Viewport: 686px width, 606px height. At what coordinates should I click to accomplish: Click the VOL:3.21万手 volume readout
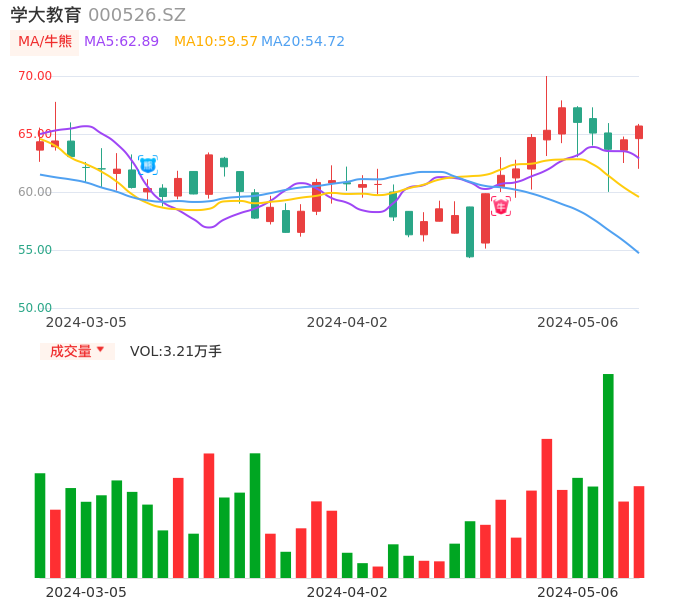tap(175, 351)
